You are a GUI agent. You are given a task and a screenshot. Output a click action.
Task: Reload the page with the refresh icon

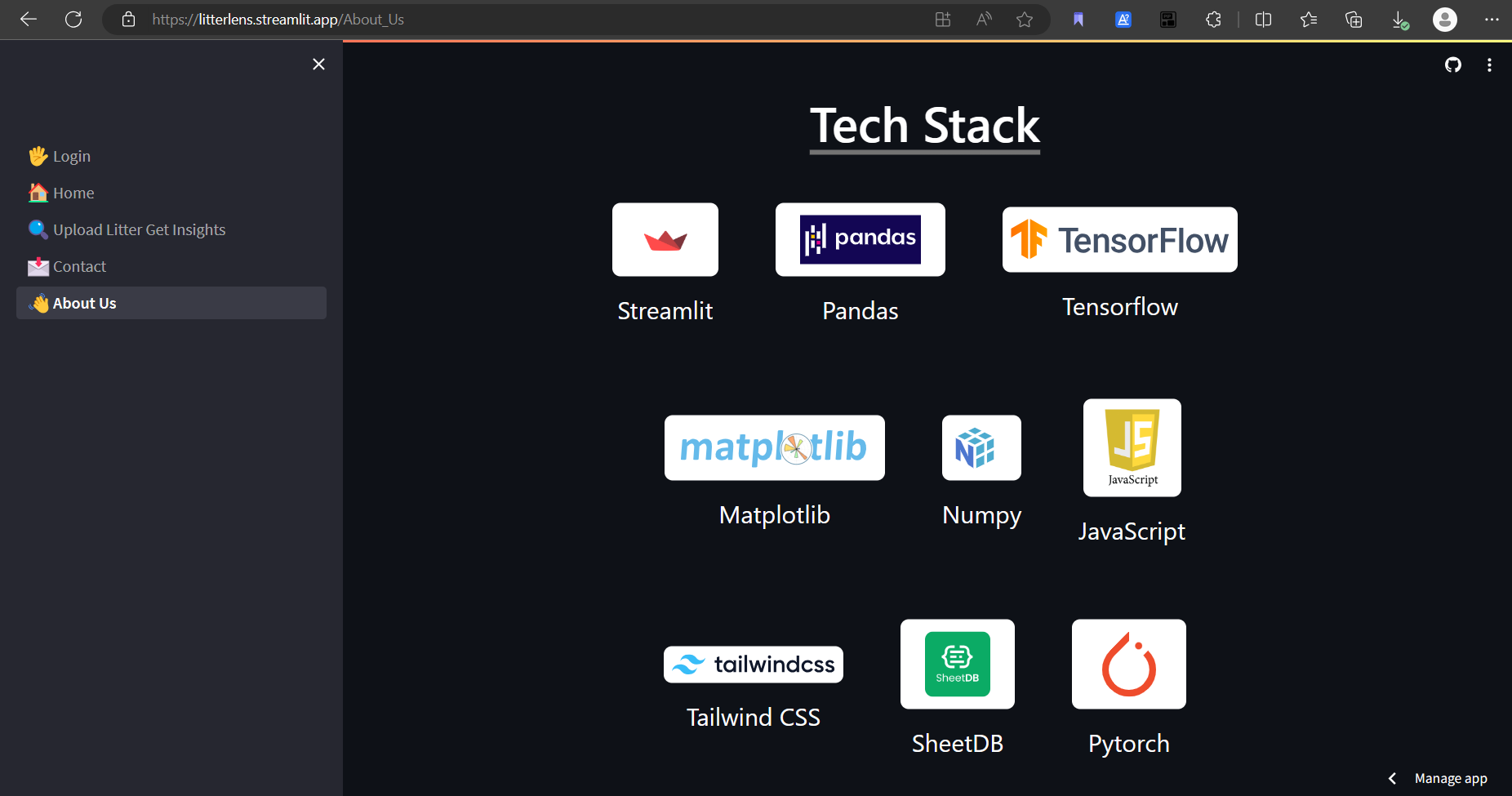pyautogui.click(x=73, y=19)
